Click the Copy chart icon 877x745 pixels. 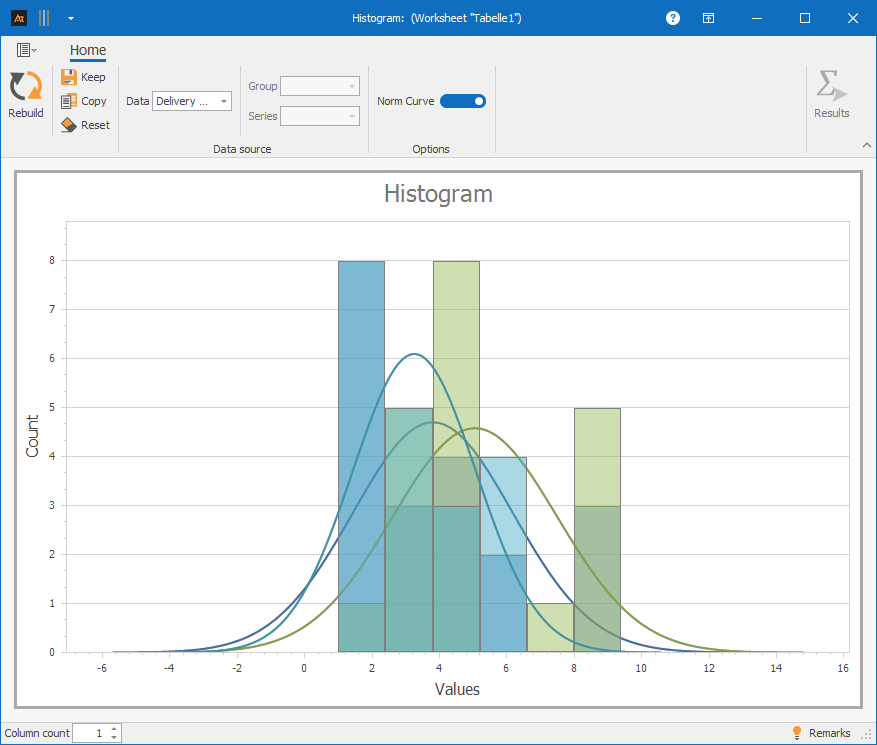coord(69,101)
